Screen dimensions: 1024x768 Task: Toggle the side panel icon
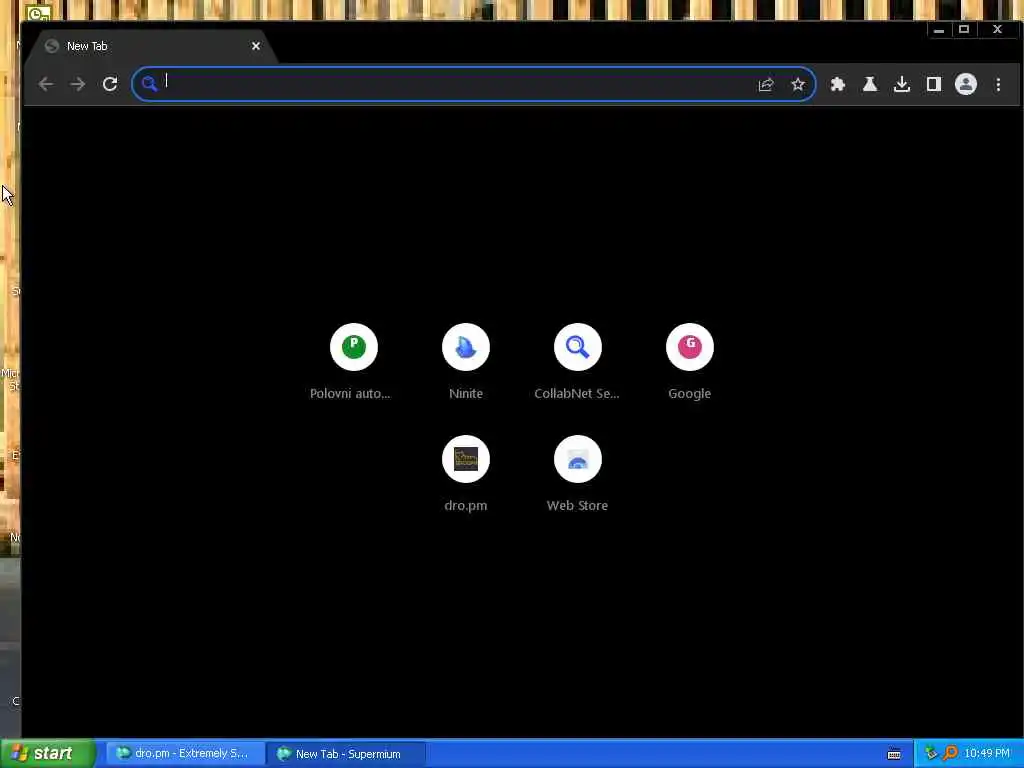(934, 84)
